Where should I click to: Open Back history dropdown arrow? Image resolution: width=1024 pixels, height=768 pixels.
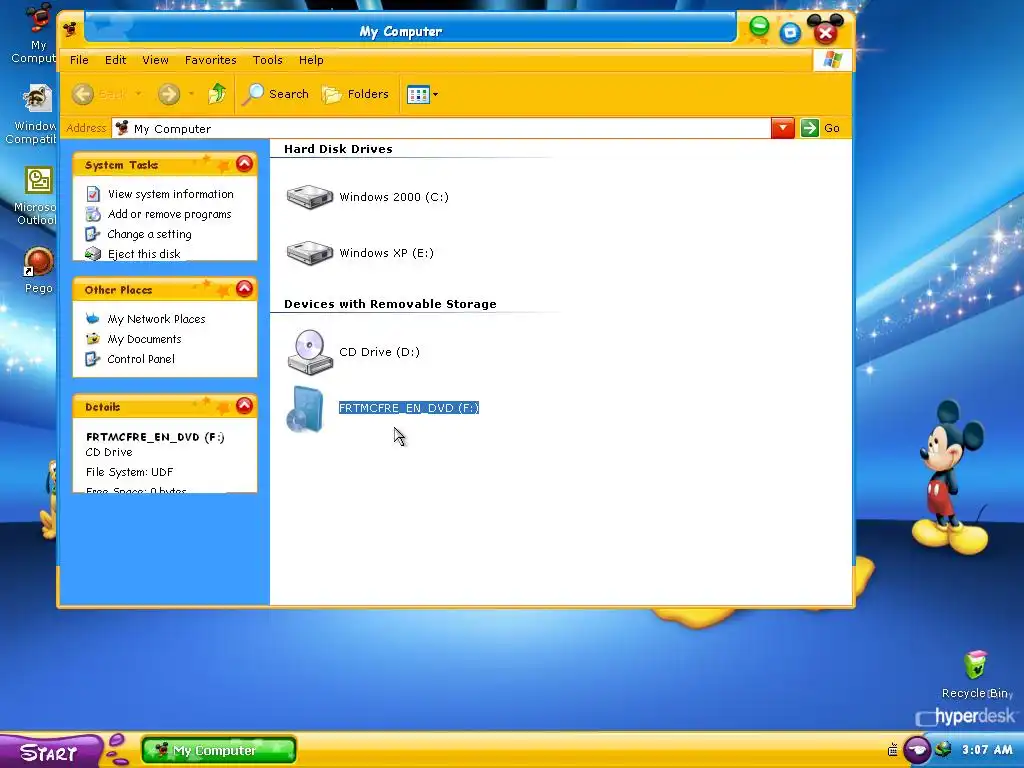pos(138,94)
